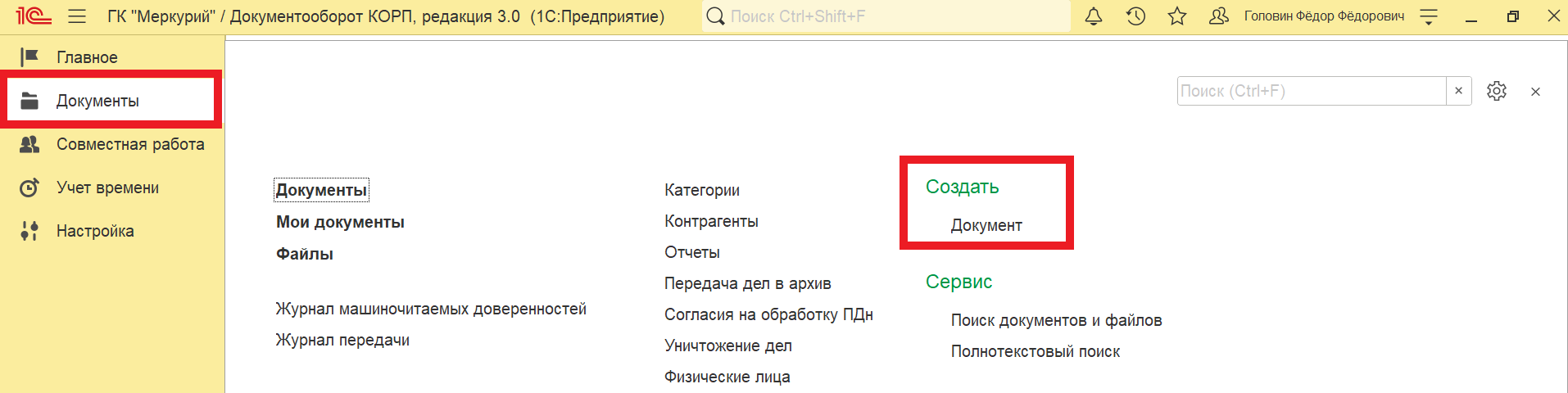Screen dimensions: 1568x393
Task: Click the notifications bell icon
Action: coord(1094,16)
